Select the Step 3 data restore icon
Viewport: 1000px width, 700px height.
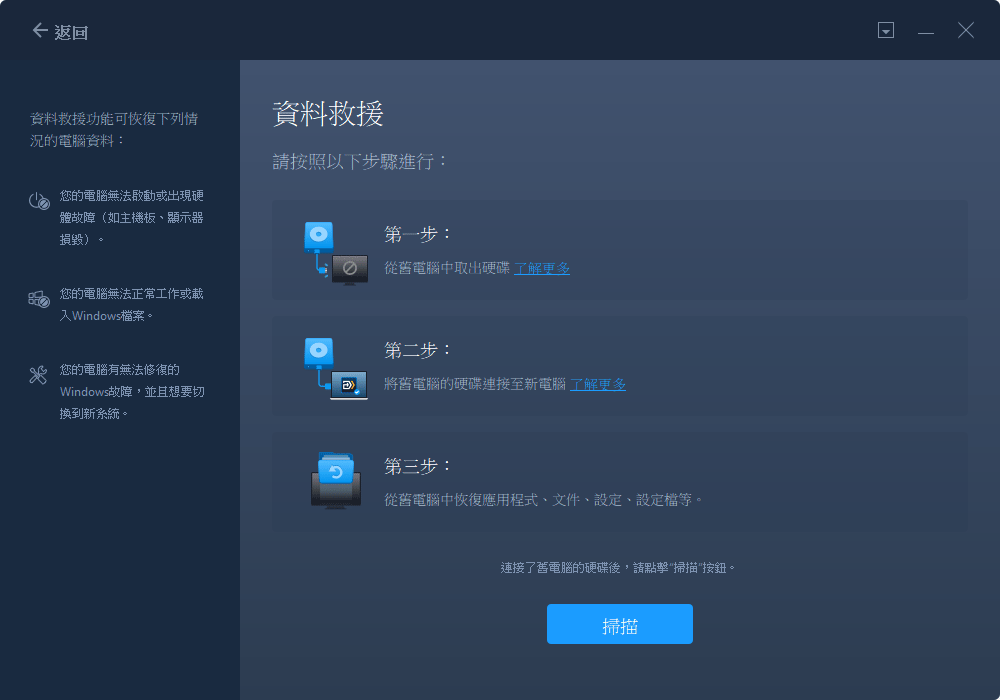click(334, 480)
